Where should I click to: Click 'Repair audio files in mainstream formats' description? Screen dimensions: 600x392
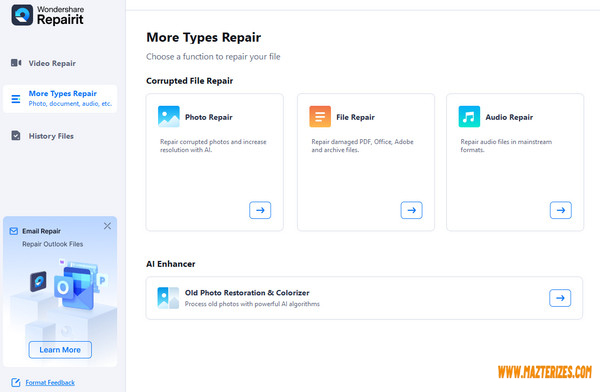[x=506, y=145]
